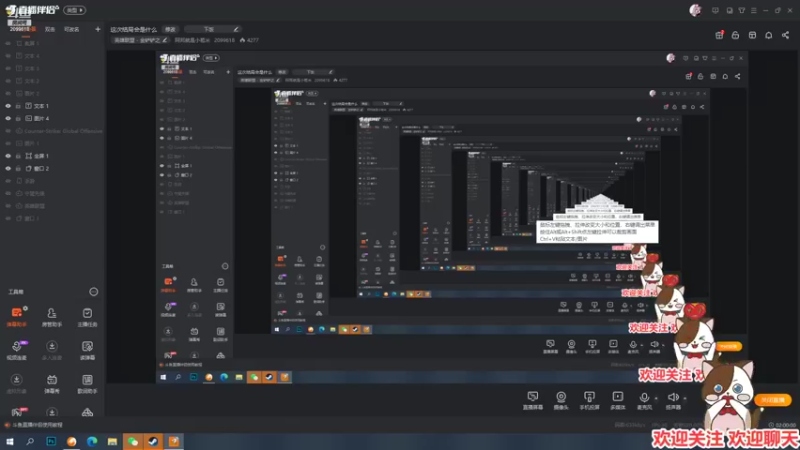Select the 图片 4 source row
Screen dimensions: 800x450
pyautogui.click(x=54, y=118)
